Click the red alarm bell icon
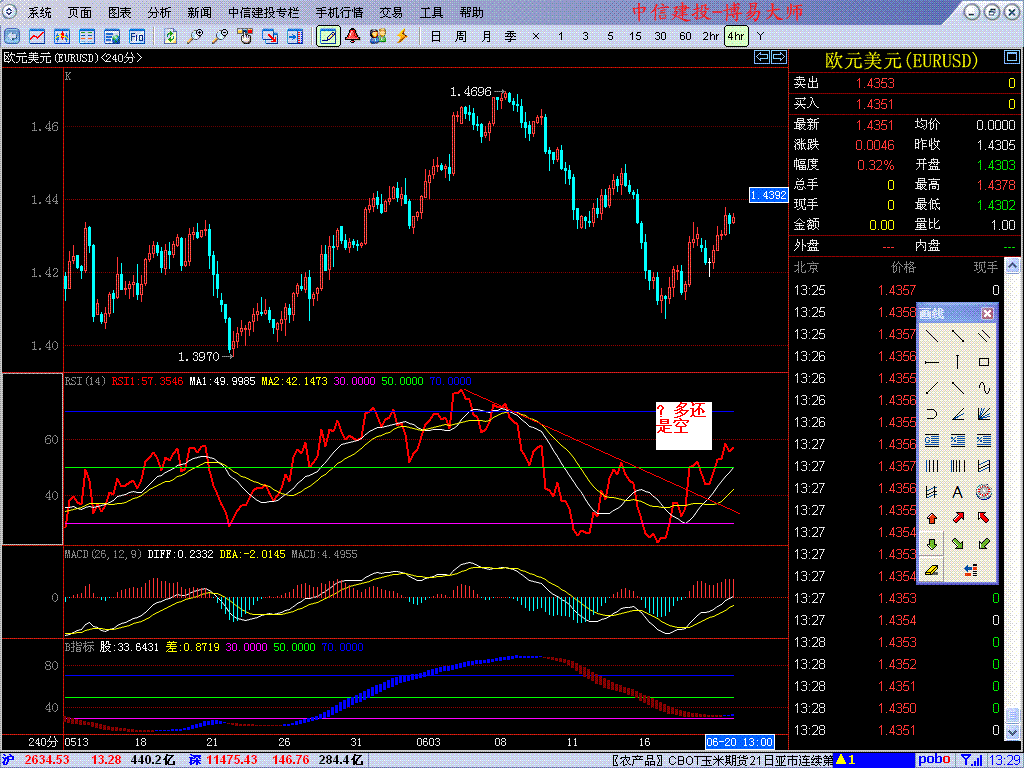1024x768 pixels. click(353, 36)
